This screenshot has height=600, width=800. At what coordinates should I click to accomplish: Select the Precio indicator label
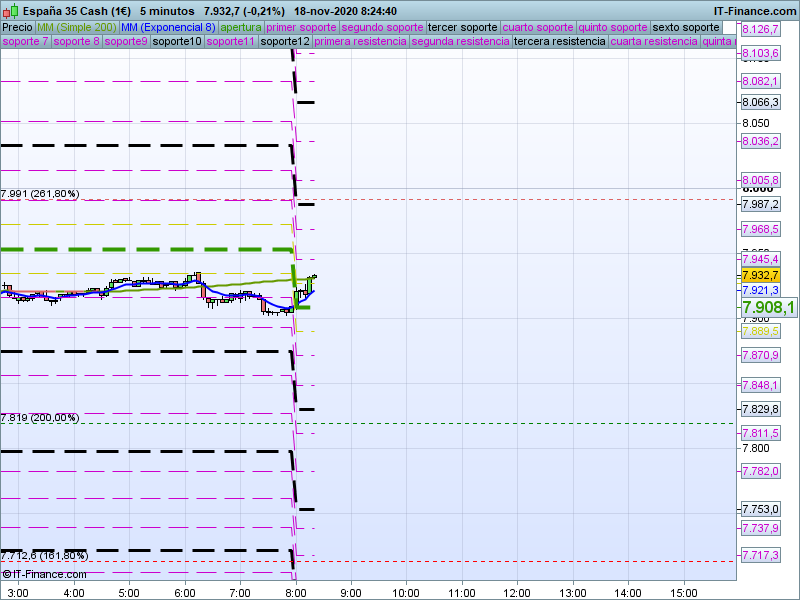click(17, 27)
